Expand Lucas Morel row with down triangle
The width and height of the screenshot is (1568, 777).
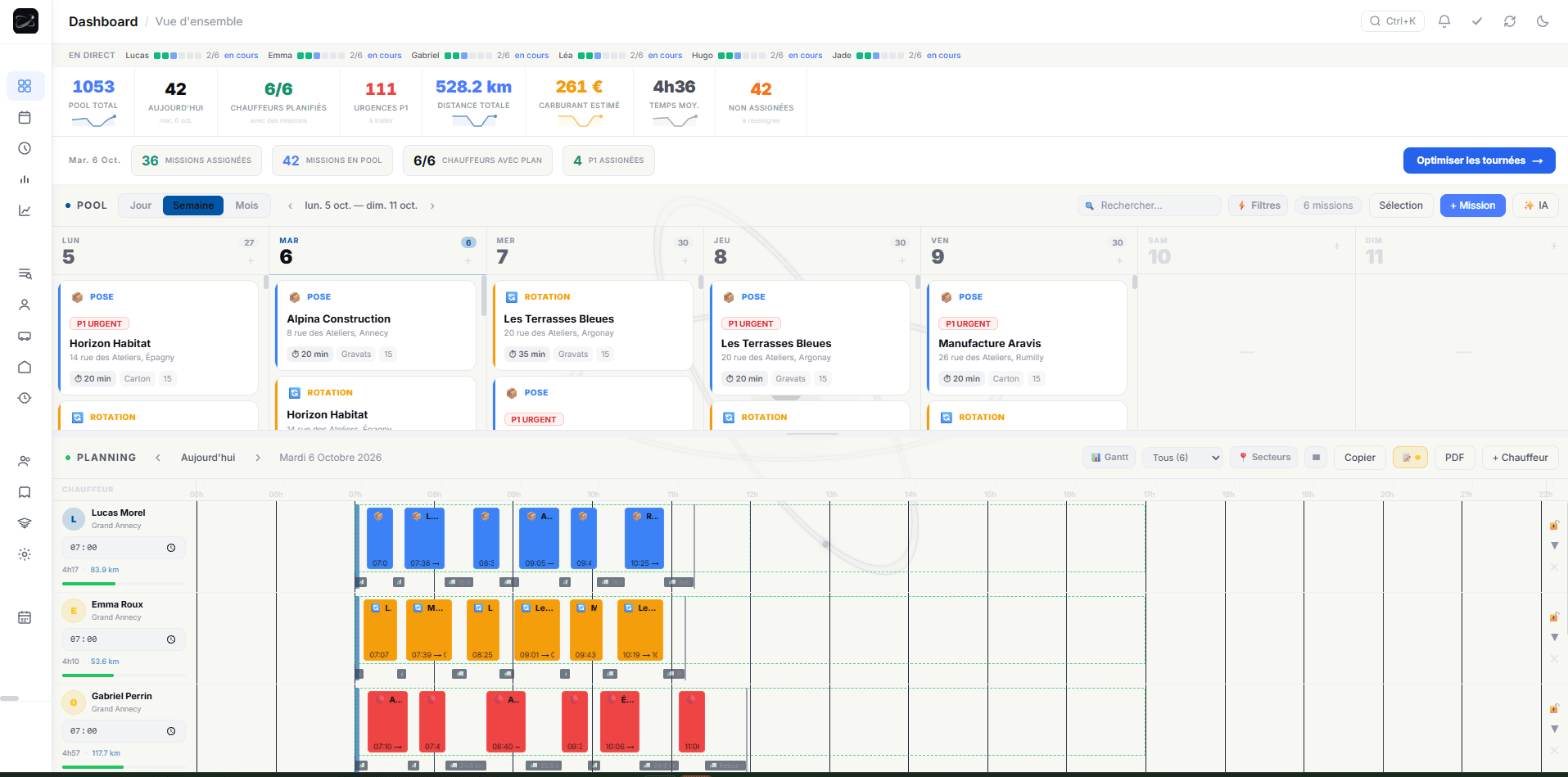tap(1554, 546)
